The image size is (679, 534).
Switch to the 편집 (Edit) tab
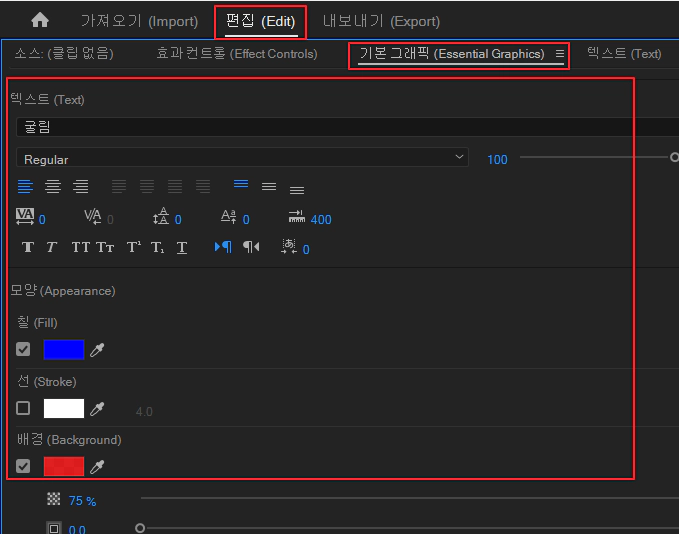tap(261, 21)
